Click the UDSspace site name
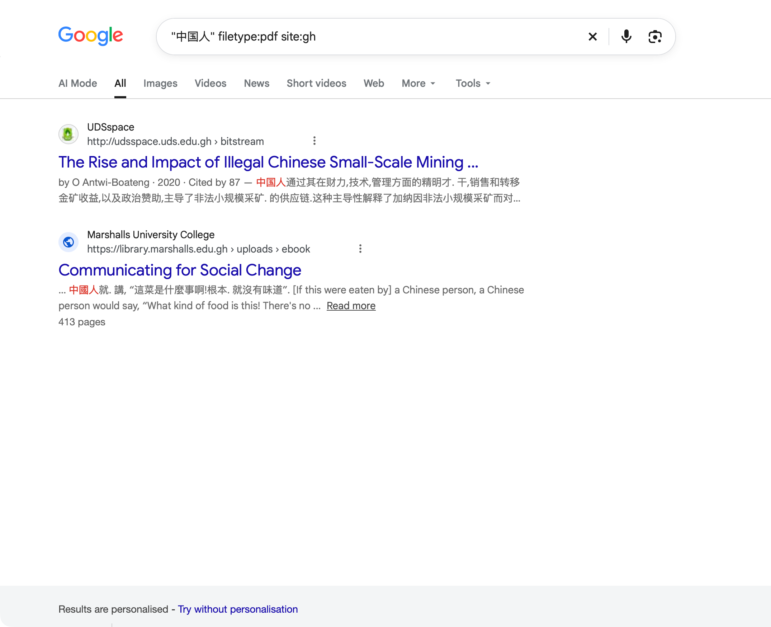The image size is (771, 627). coord(111,127)
